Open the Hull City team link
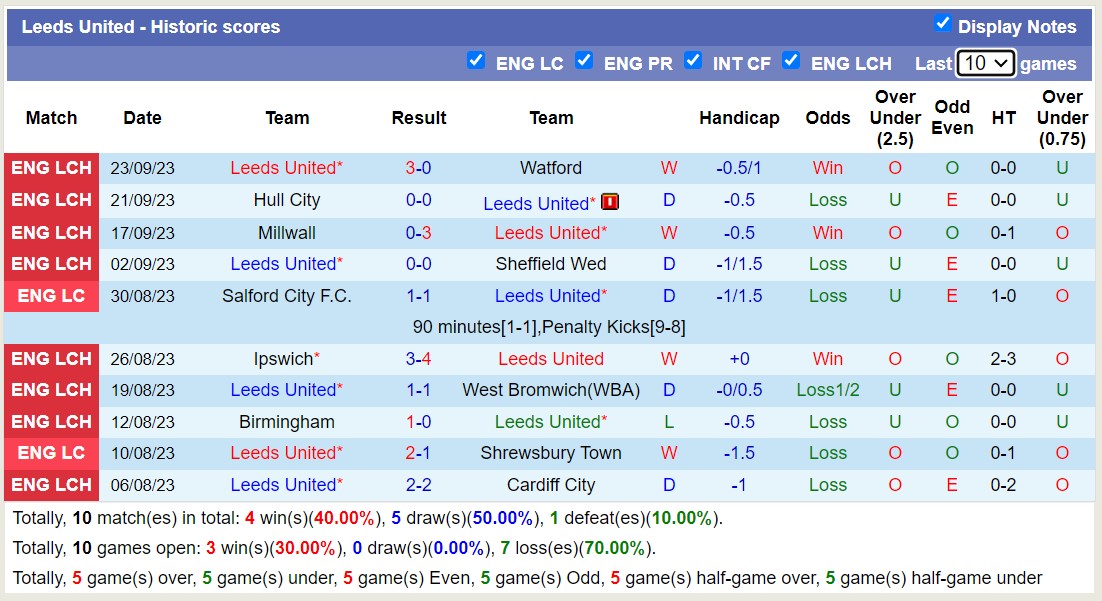 287,199
